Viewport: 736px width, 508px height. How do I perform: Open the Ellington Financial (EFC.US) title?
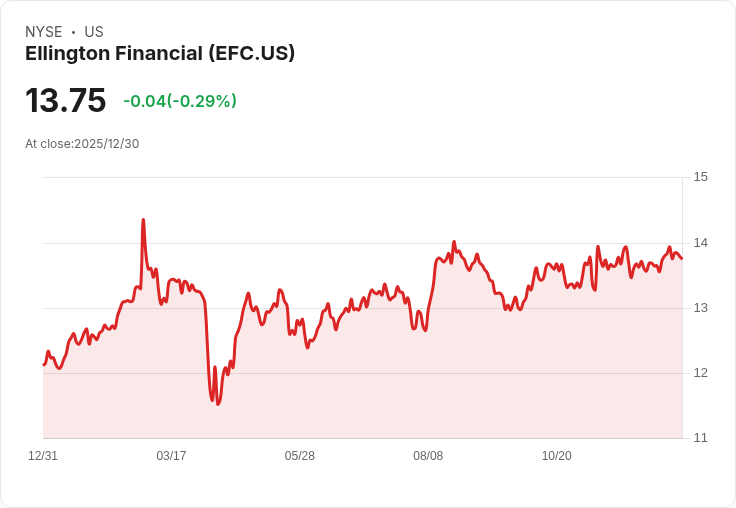click(x=160, y=53)
